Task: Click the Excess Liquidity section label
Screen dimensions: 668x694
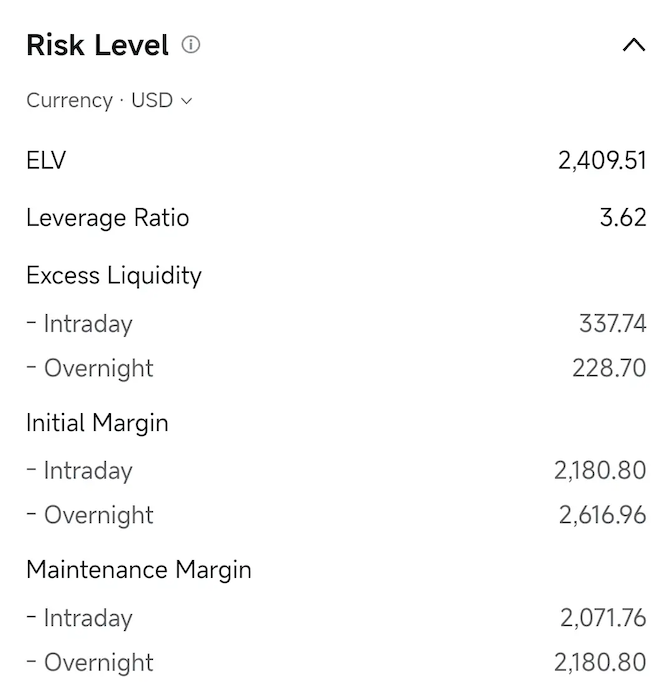Action: (114, 276)
